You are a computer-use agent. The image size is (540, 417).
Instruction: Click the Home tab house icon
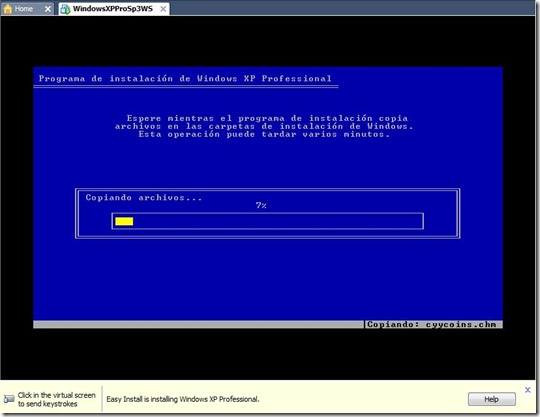point(8,9)
